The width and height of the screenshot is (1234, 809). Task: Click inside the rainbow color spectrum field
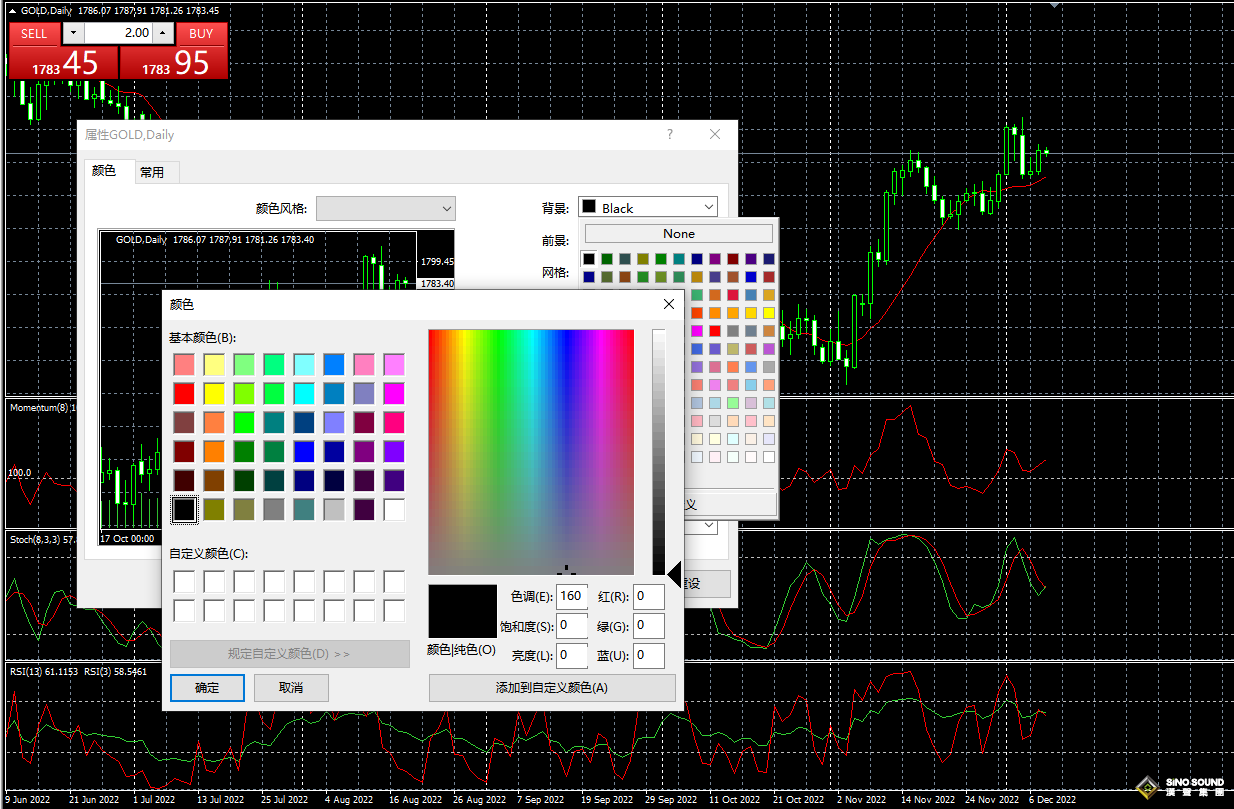(531, 452)
